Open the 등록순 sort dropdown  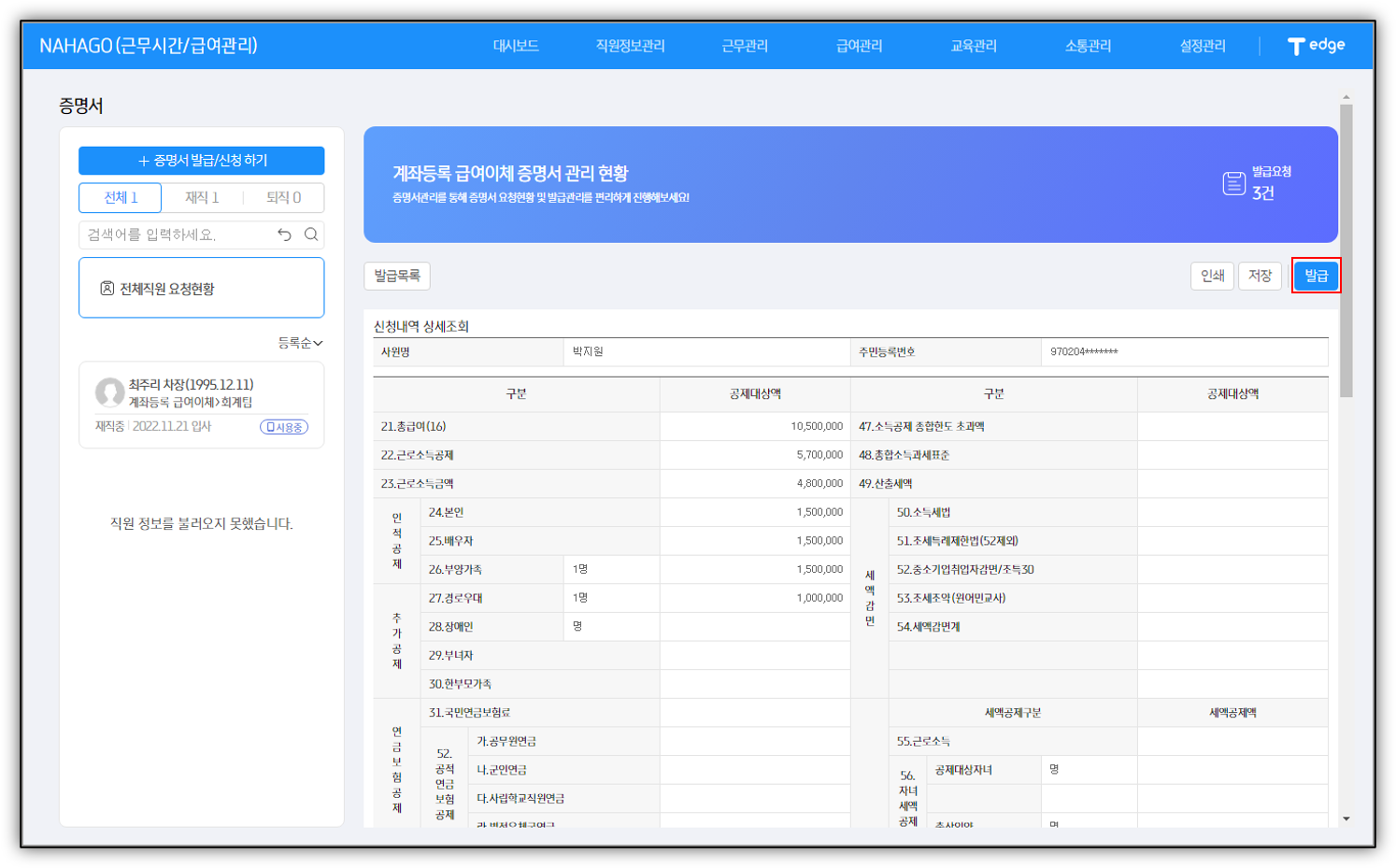coord(300,344)
